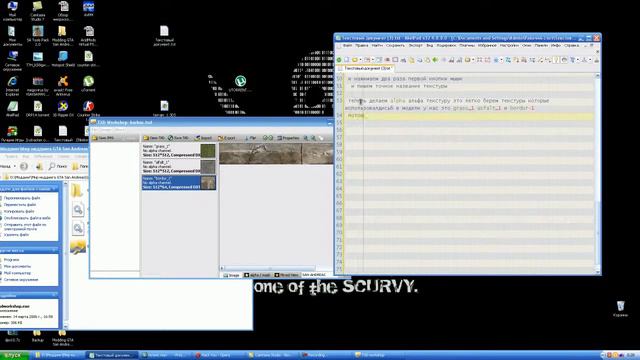
Task: Click Мой компьютер under other places
Action: (x=17, y=273)
